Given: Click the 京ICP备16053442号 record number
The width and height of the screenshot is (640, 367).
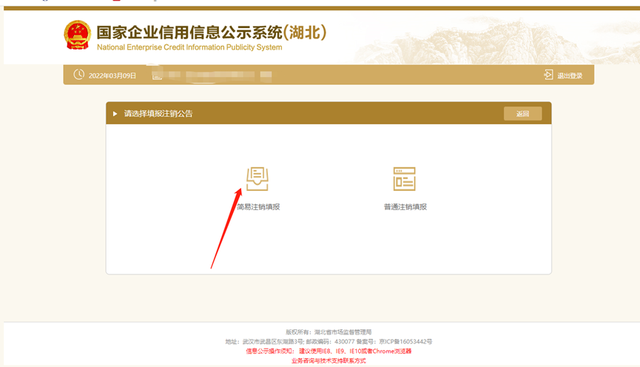Looking at the screenshot, I should pos(405,342).
